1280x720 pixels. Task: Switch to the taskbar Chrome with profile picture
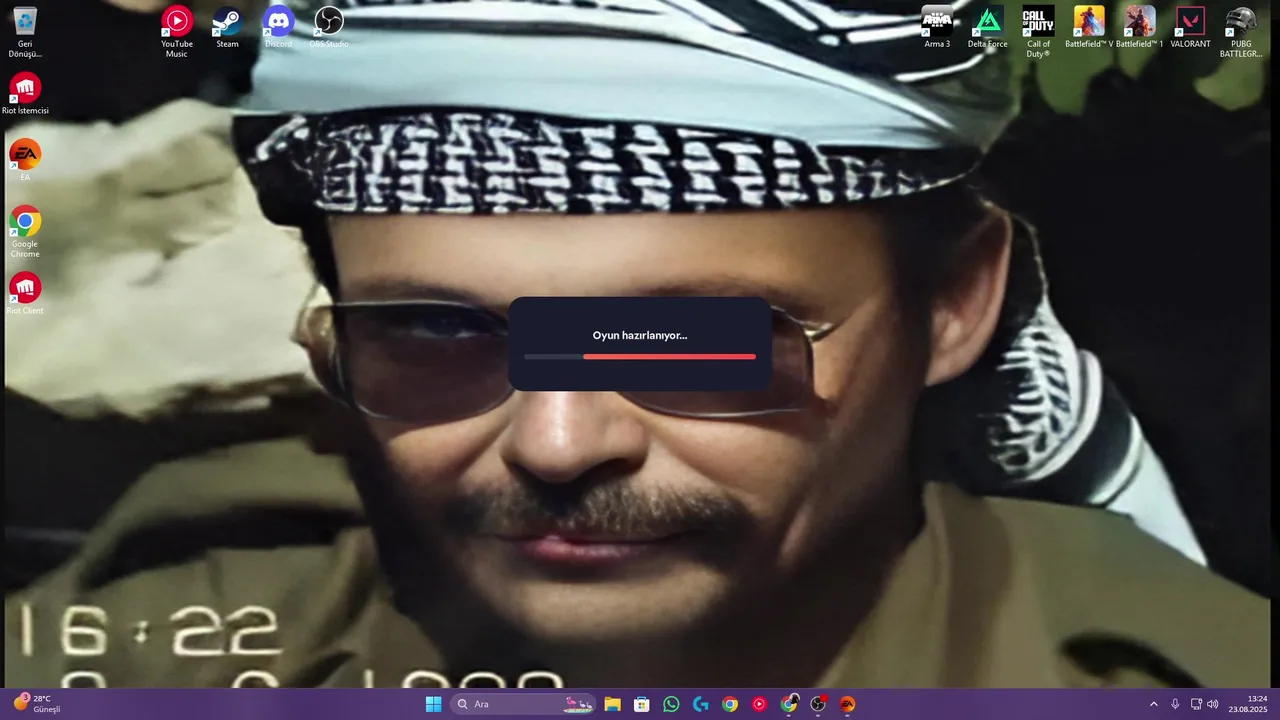coord(789,704)
